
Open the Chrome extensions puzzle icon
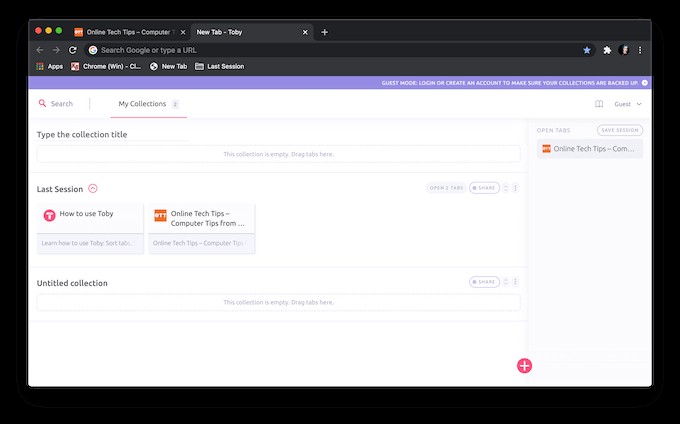607,50
